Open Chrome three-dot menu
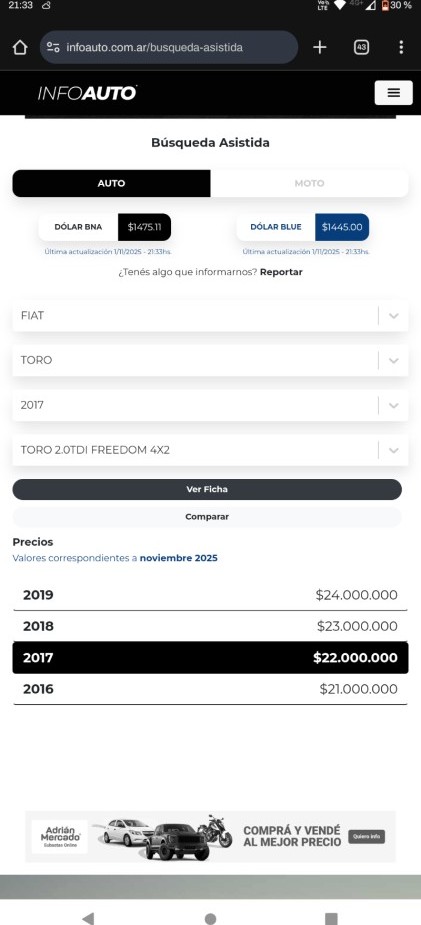 [x=401, y=47]
